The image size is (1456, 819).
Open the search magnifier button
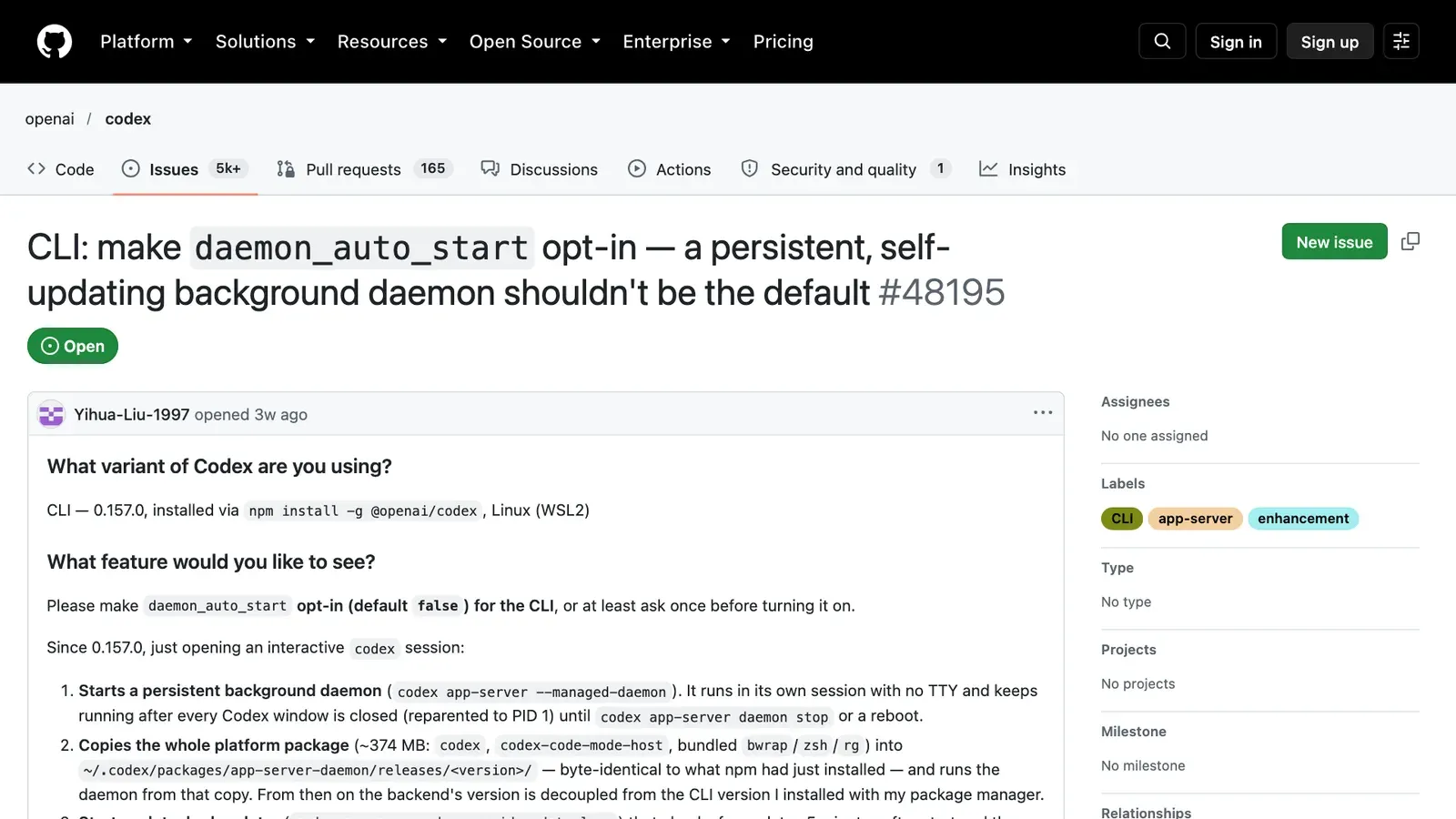tap(1162, 41)
